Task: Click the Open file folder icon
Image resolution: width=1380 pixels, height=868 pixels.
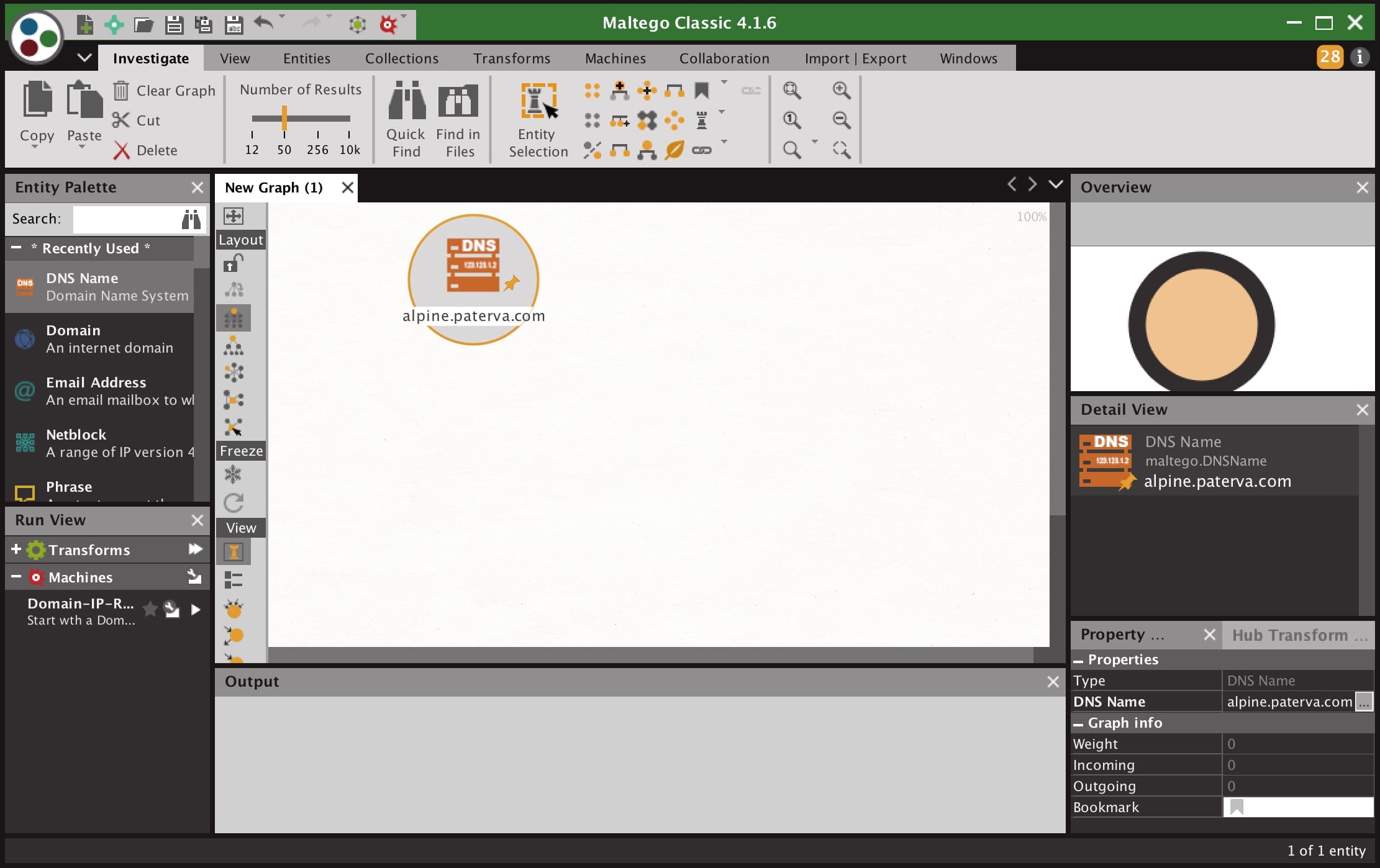Action: [x=143, y=24]
